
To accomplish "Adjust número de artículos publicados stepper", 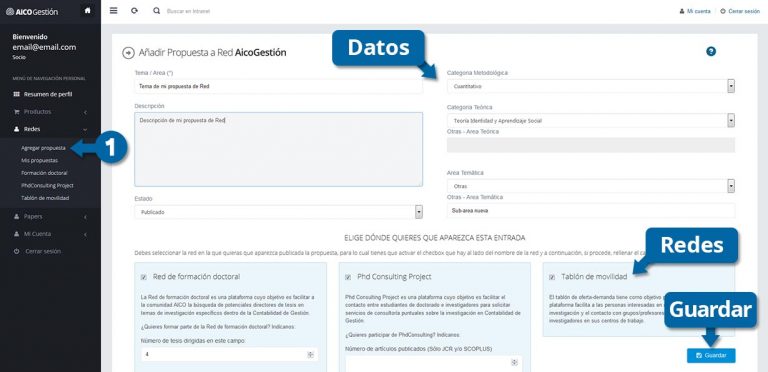I will 514,362.
